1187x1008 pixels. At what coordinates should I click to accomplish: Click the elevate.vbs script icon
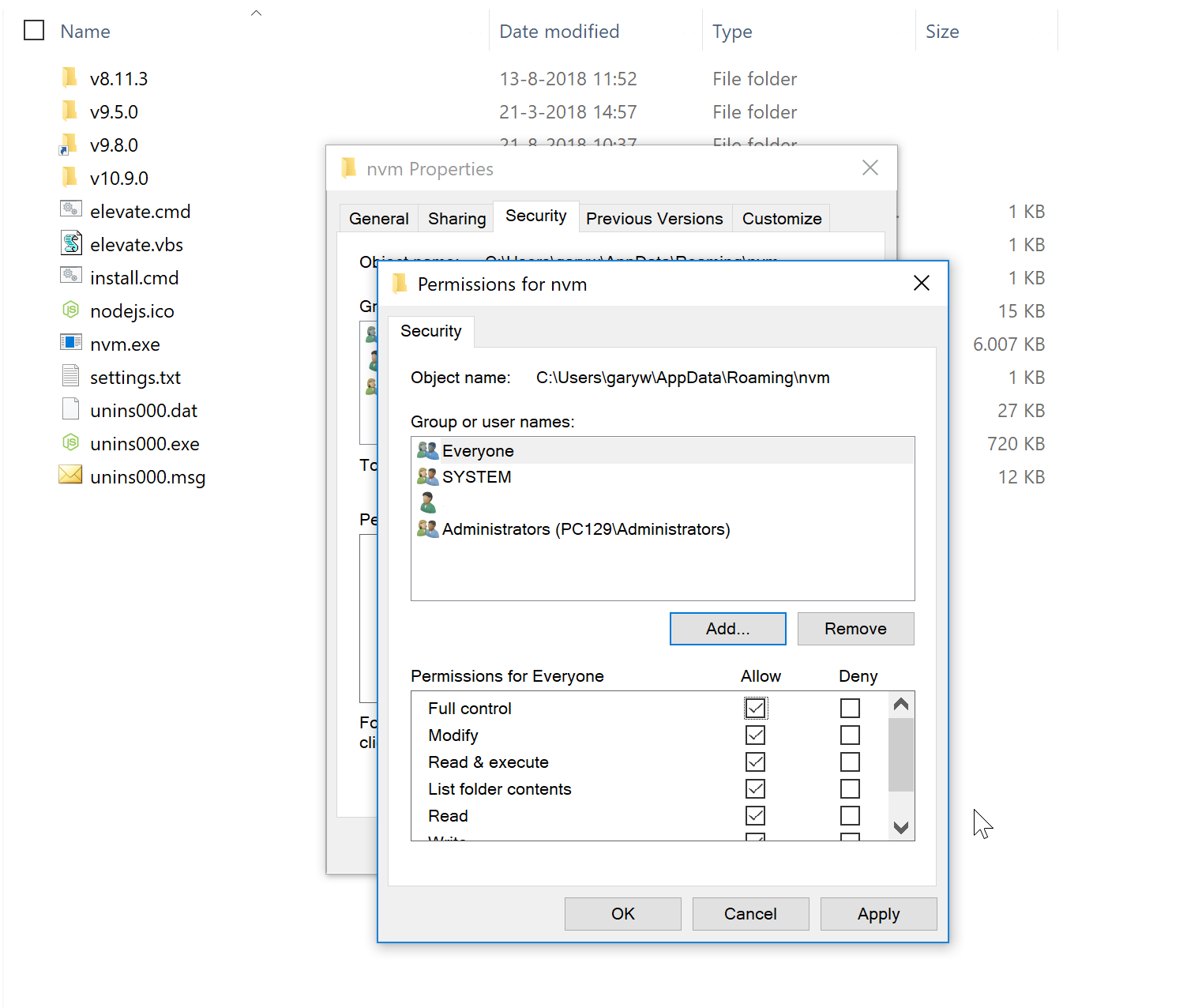[70, 244]
